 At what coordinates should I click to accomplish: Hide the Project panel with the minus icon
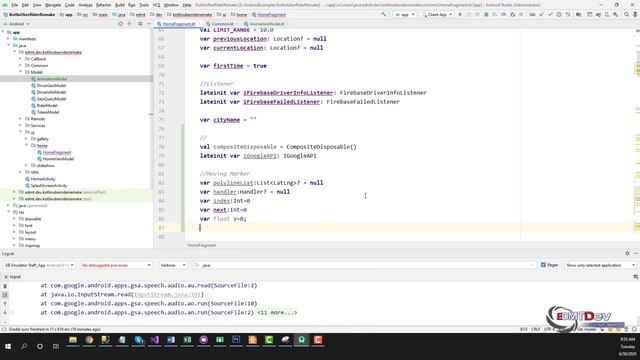(x=149, y=24)
